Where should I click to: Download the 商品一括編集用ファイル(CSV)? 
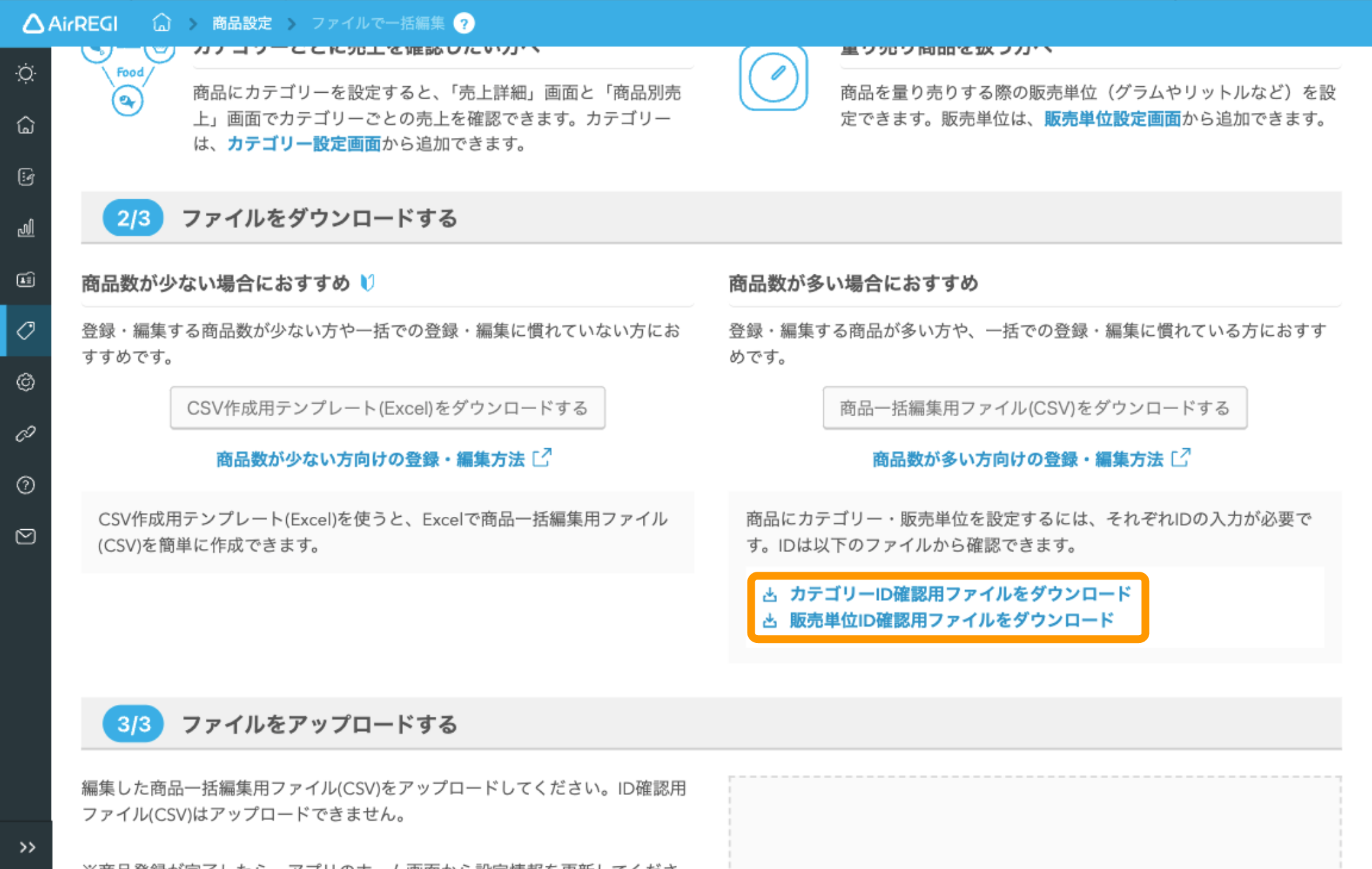click(x=1035, y=408)
